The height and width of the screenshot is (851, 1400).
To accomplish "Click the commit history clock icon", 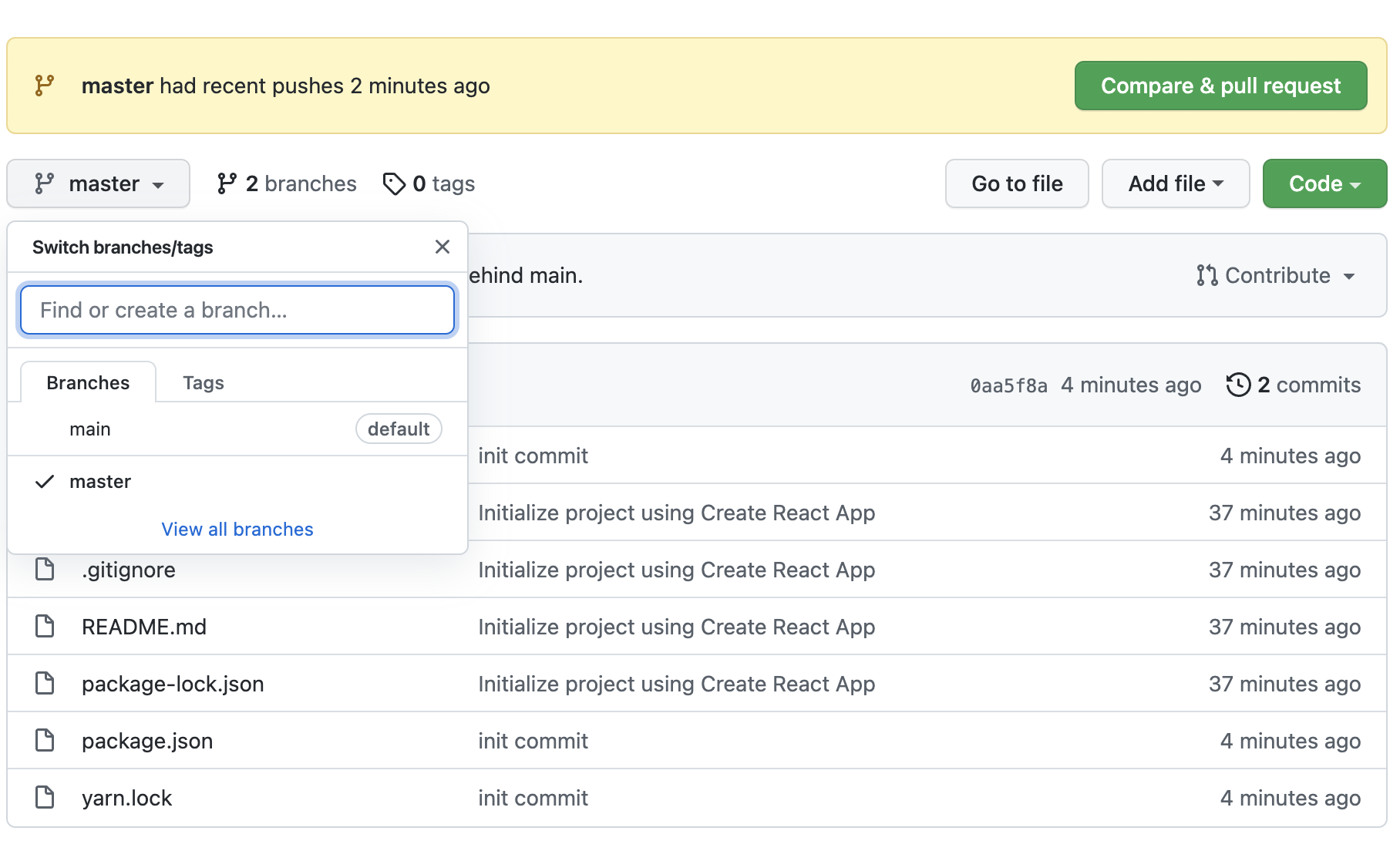I will pos(1238,385).
